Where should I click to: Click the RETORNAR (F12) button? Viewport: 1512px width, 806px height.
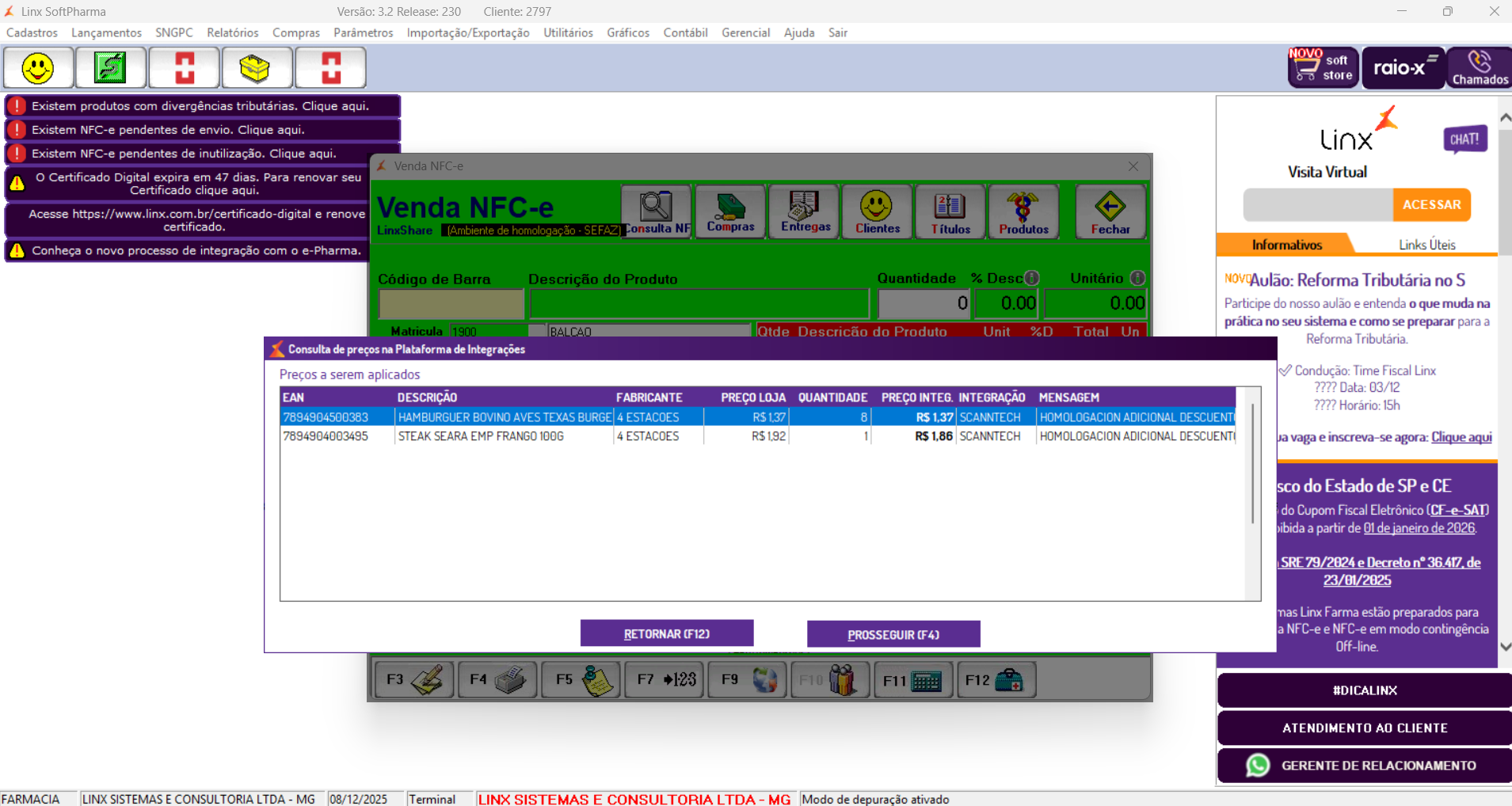pos(667,633)
